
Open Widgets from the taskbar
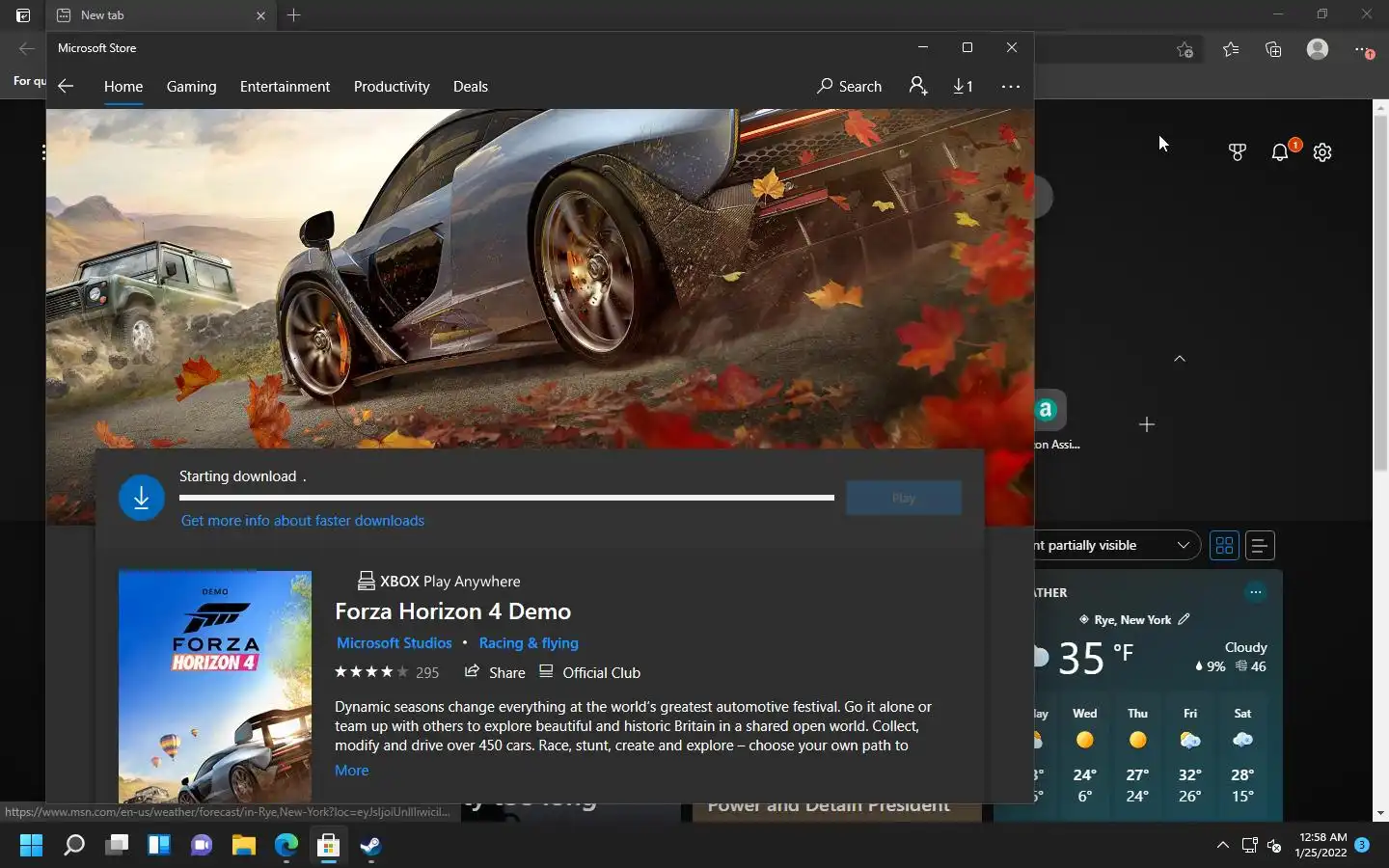pyautogui.click(x=159, y=846)
